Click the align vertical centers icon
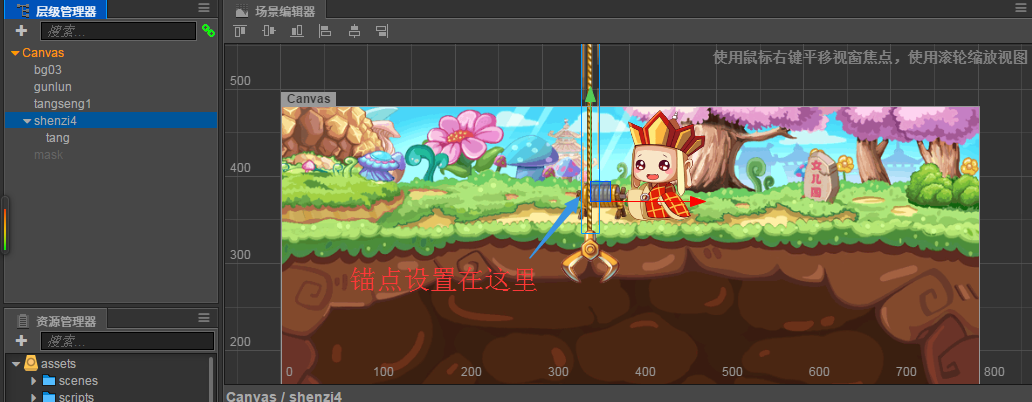Viewport: 1032px width, 402px height. [x=269, y=31]
